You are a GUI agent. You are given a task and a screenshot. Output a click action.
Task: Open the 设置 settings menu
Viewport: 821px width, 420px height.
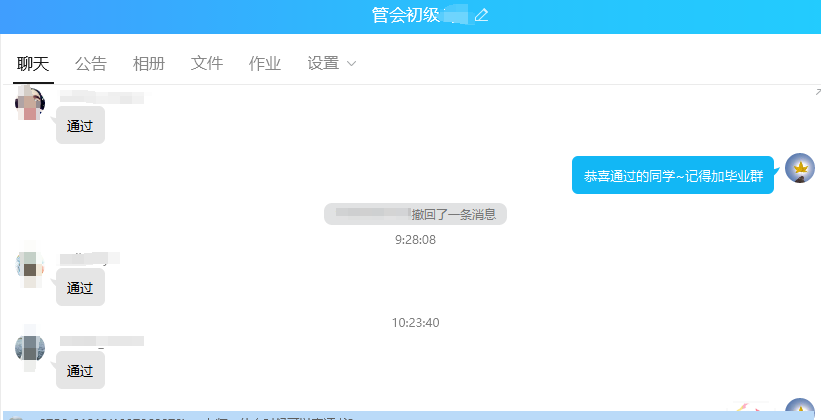tap(323, 64)
